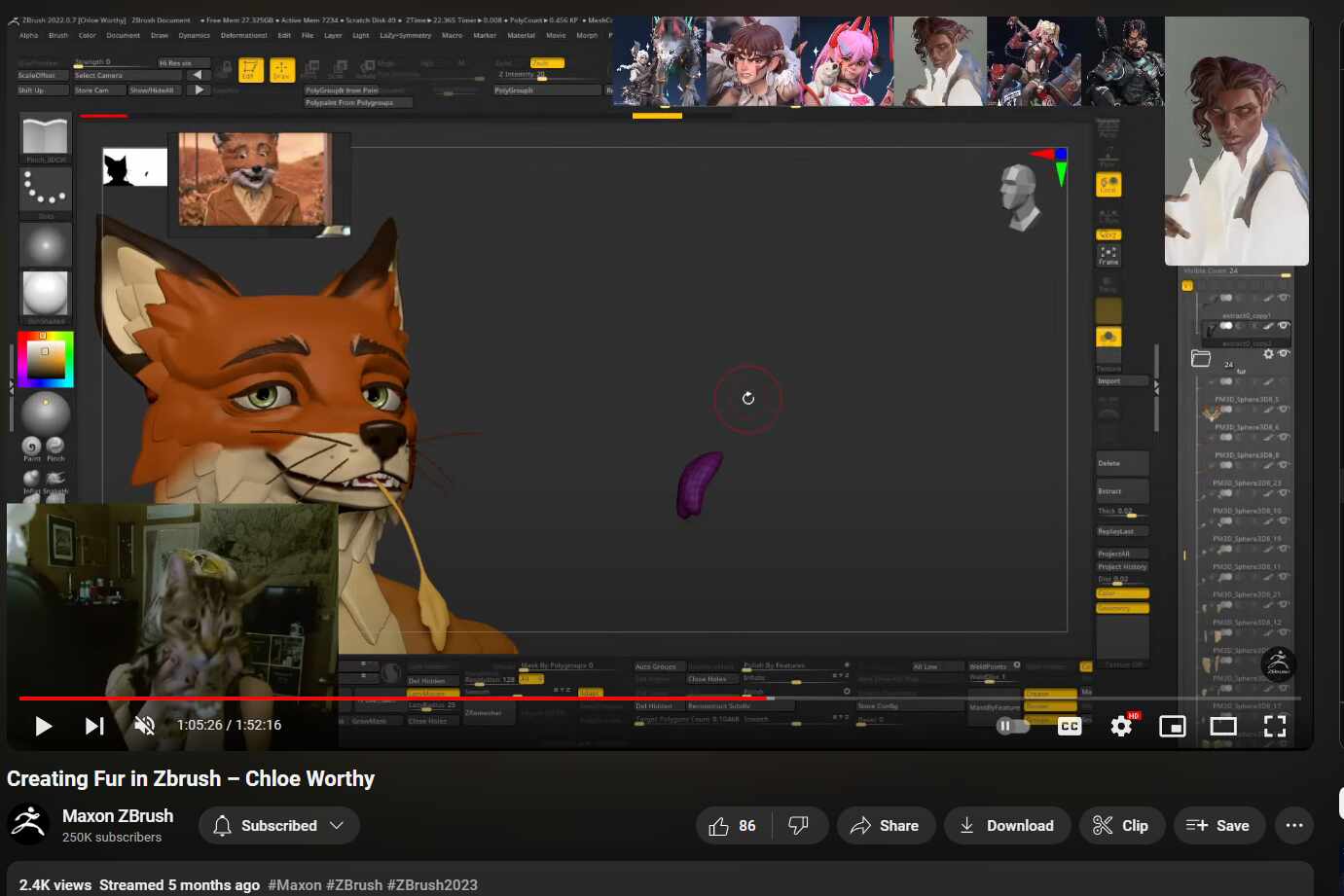Viewport: 1344px width, 896px height.
Task: Play the video
Action: [43, 726]
